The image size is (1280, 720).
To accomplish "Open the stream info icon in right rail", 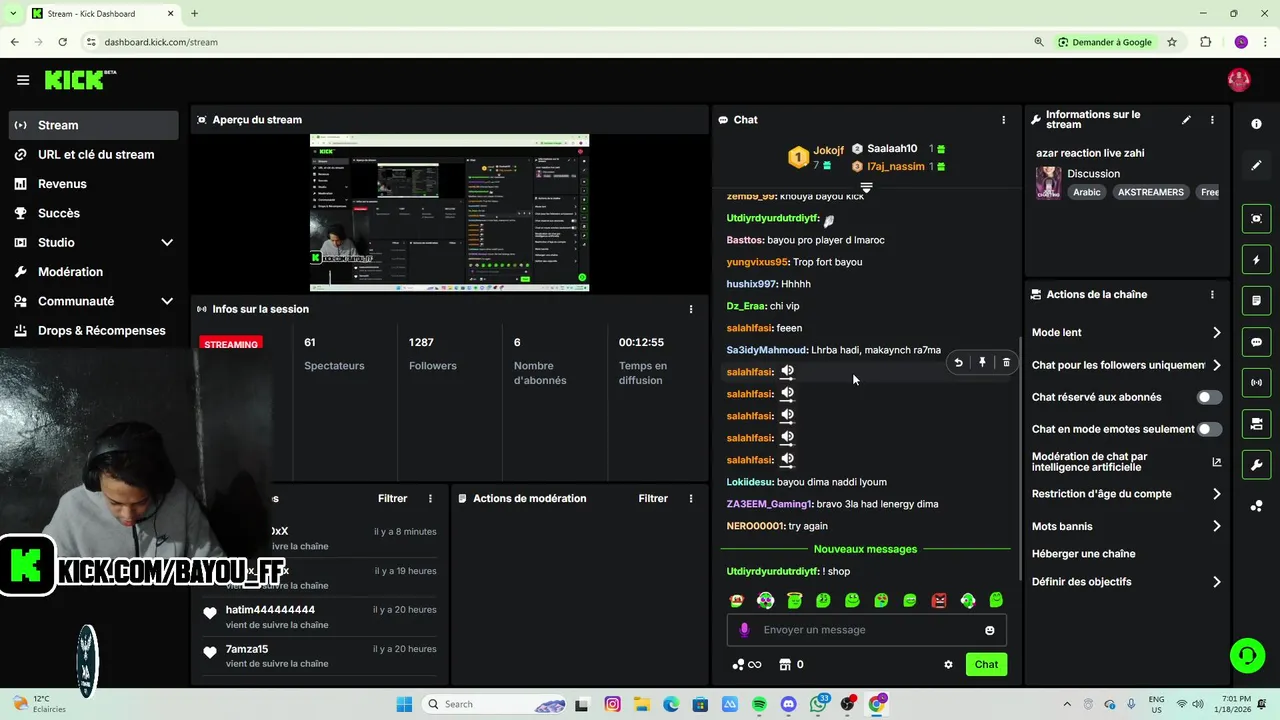I will [x=1256, y=124].
